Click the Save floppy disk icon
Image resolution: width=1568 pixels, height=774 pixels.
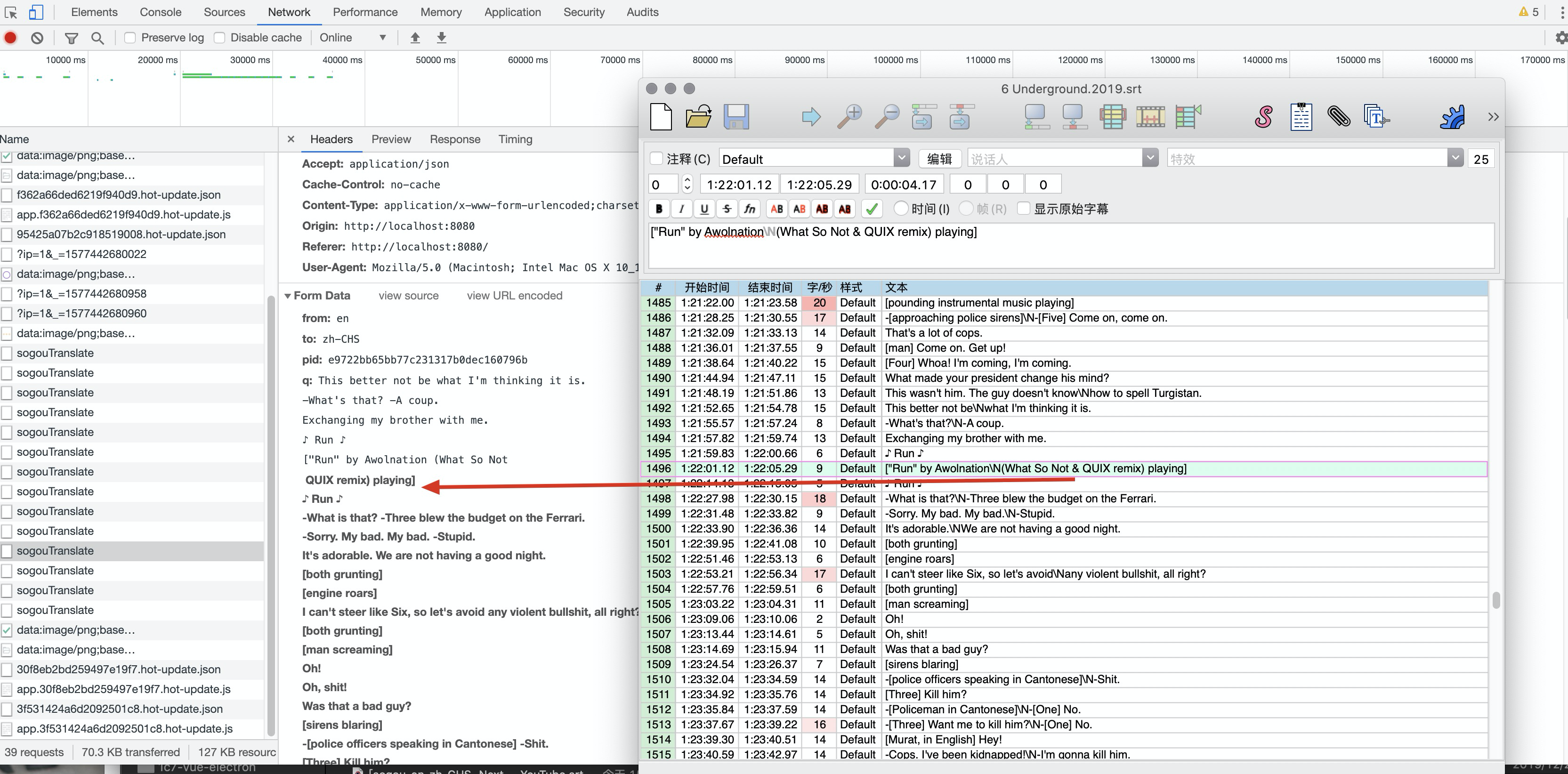point(736,116)
